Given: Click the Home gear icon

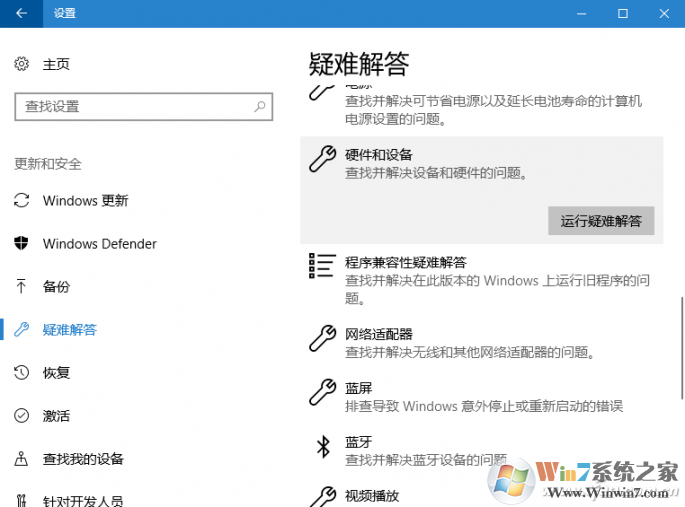Looking at the screenshot, I should click(x=22, y=64).
